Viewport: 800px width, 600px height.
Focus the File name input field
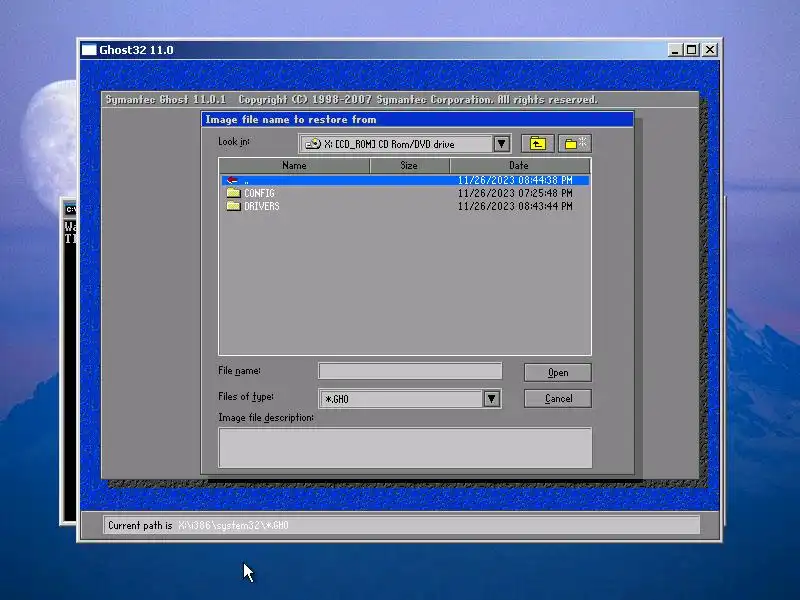click(x=410, y=371)
